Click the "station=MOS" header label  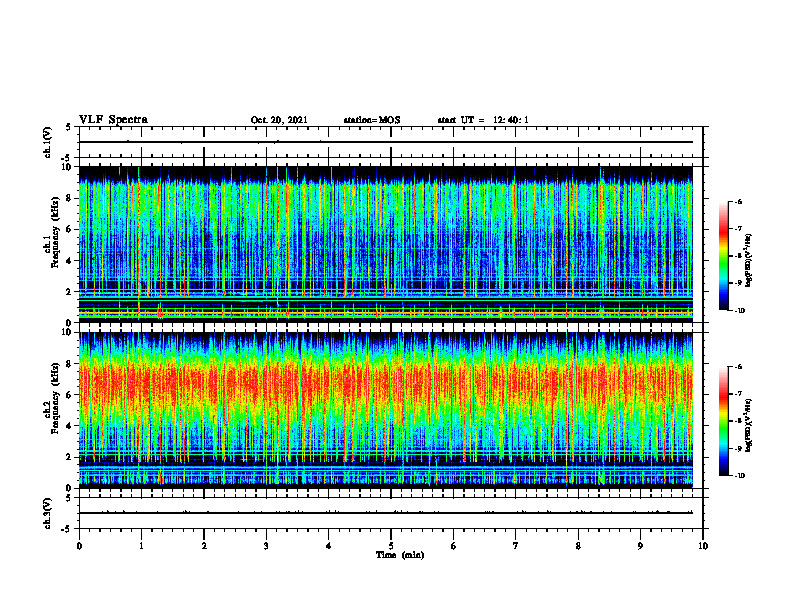click(372, 120)
